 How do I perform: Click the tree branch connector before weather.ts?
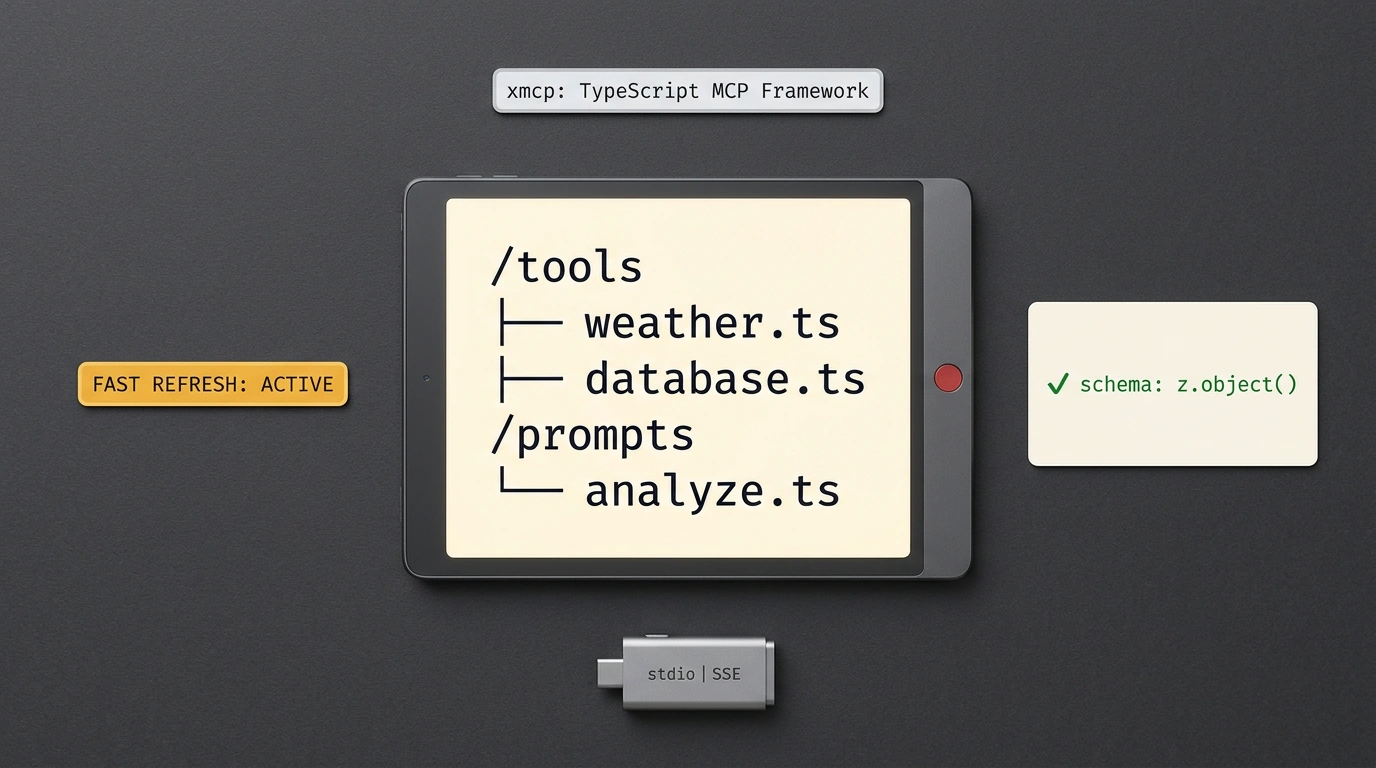(528, 323)
